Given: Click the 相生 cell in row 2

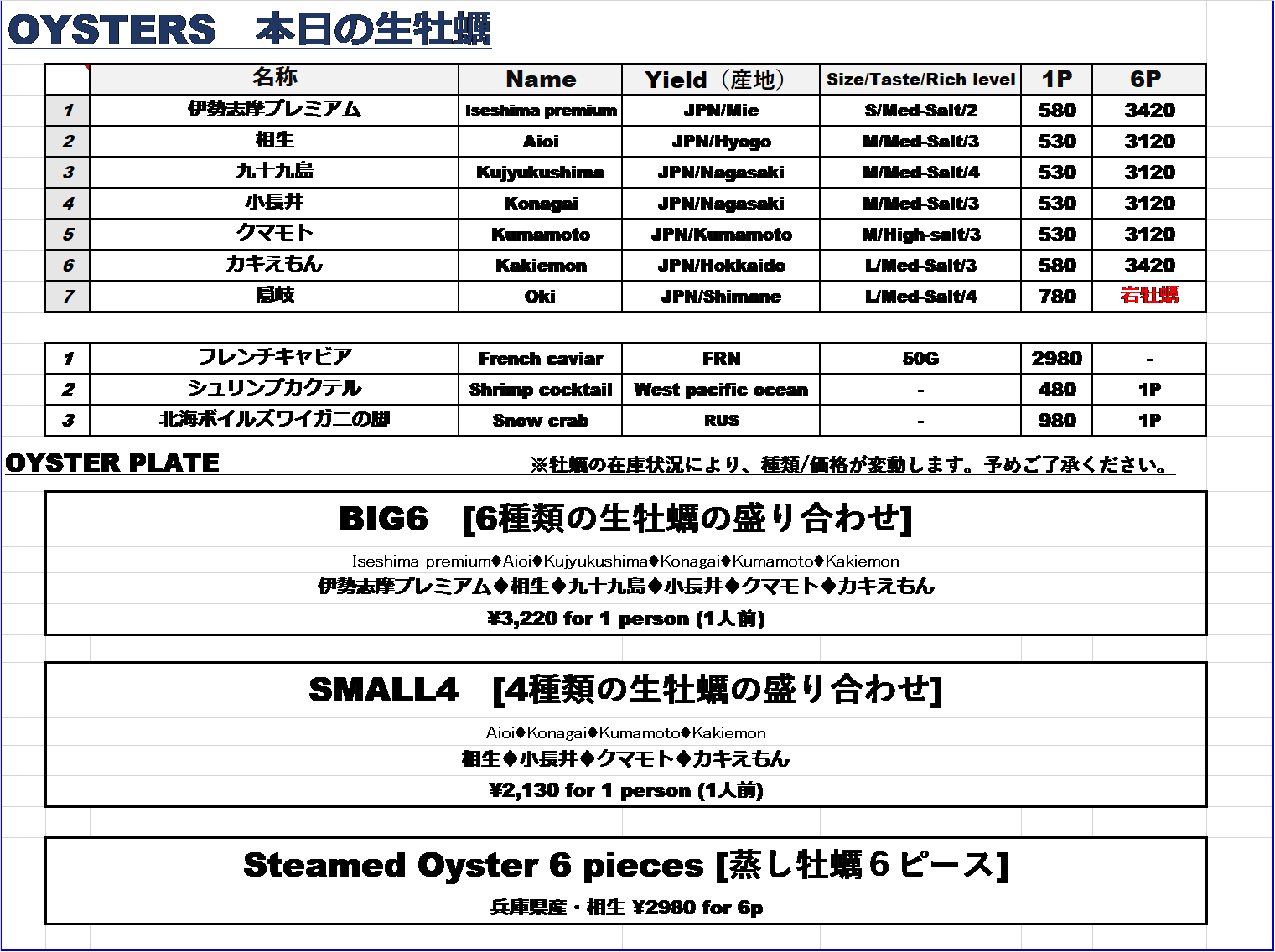Looking at the screenshot, I should click(274, 141).
